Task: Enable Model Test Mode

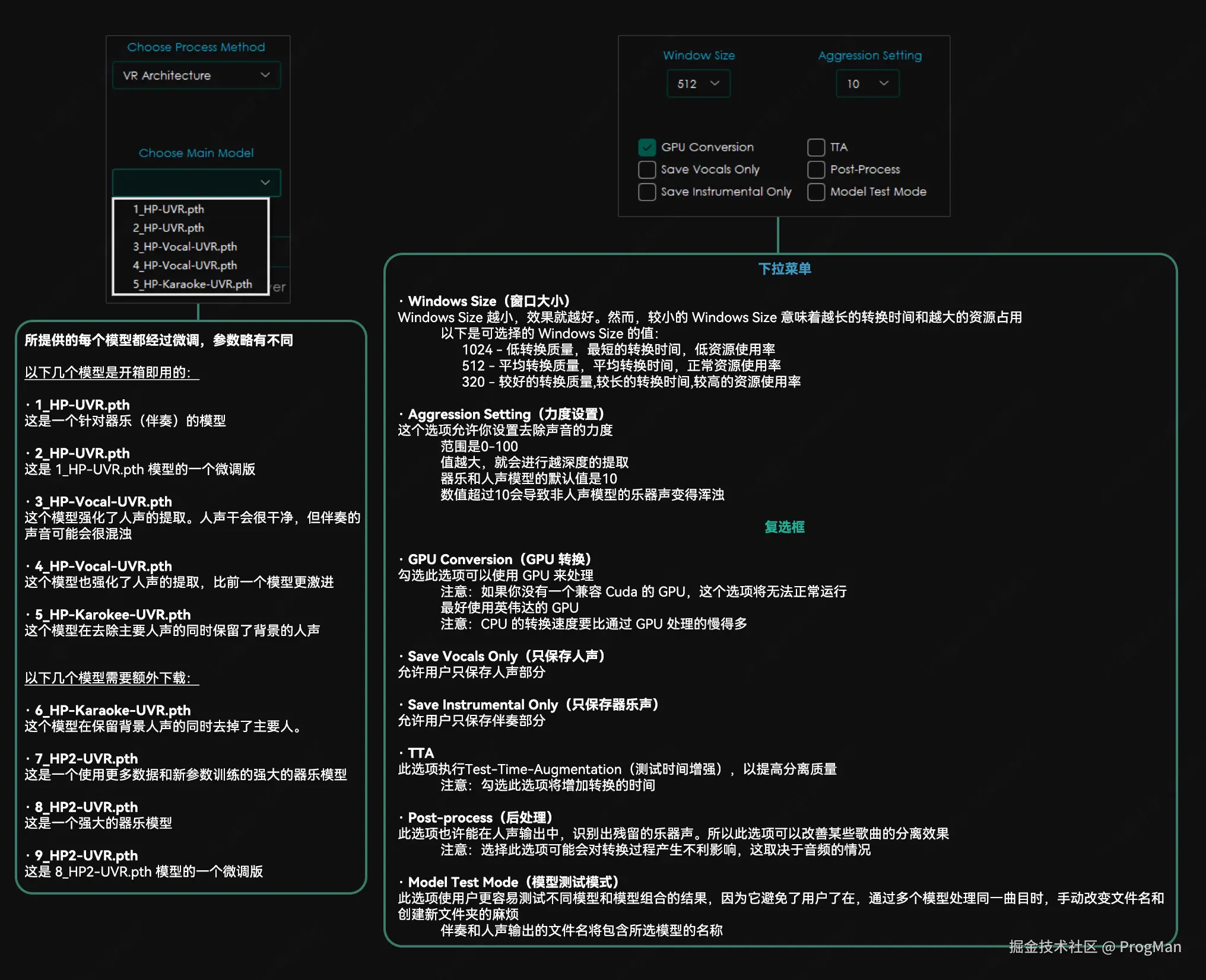Action: (x=815, y=192)
